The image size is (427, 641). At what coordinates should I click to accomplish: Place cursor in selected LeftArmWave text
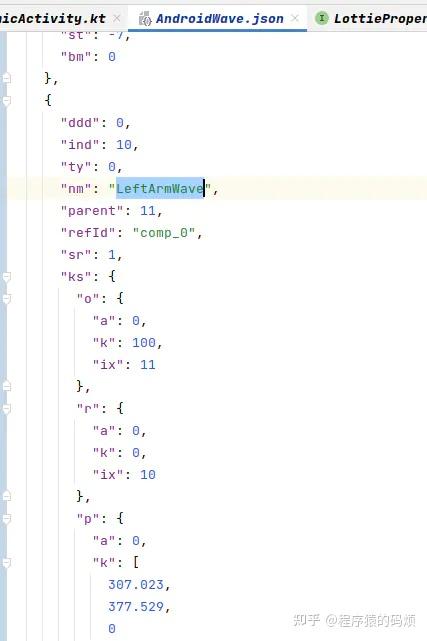pyautogui.click(x=160, y=188)
